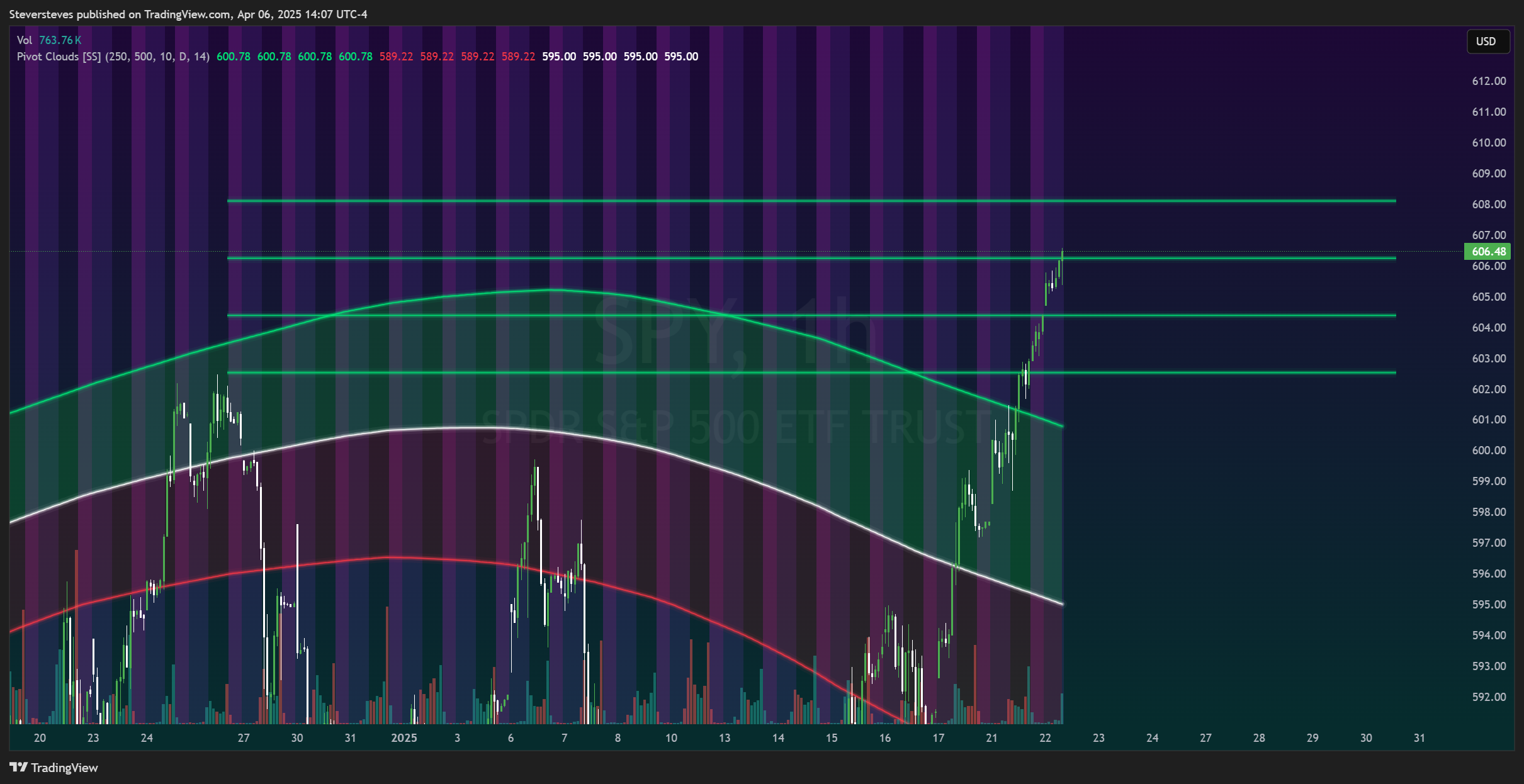Click the 604.00 price axis label
Screen dimensions: 1524x784
[1489, 328]
